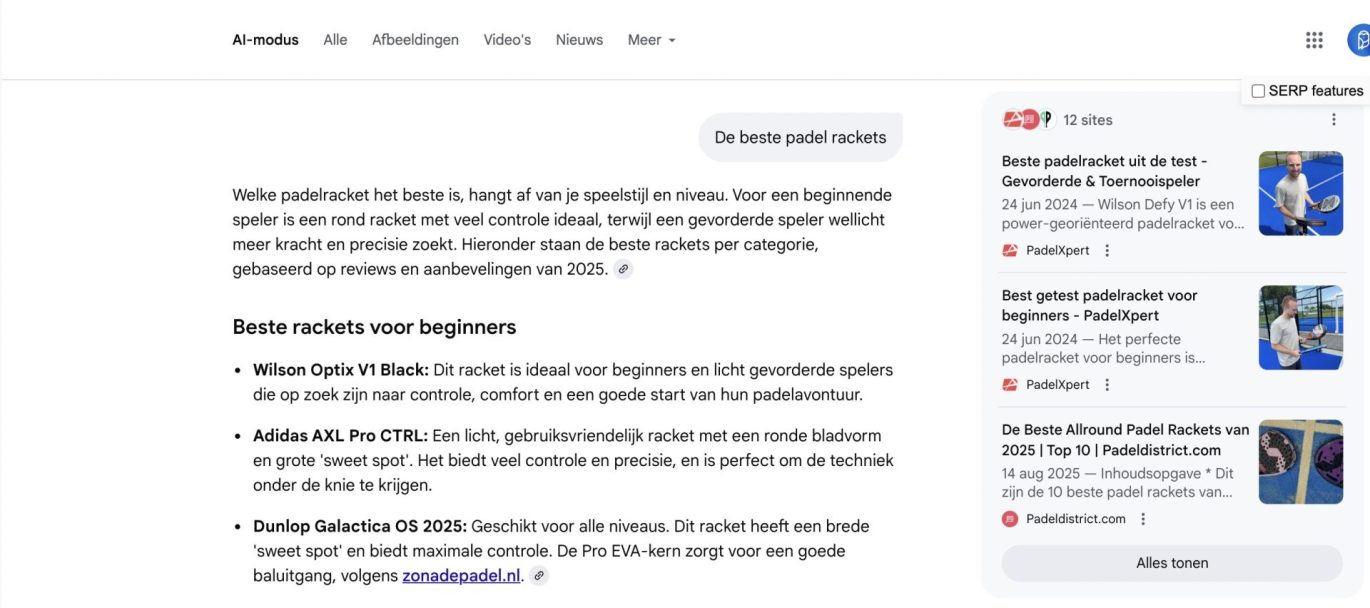This screenshot has width=1370, height=608.
Task: Open the zonadepadel.nl hyperlink
Action: click(461, 576)
